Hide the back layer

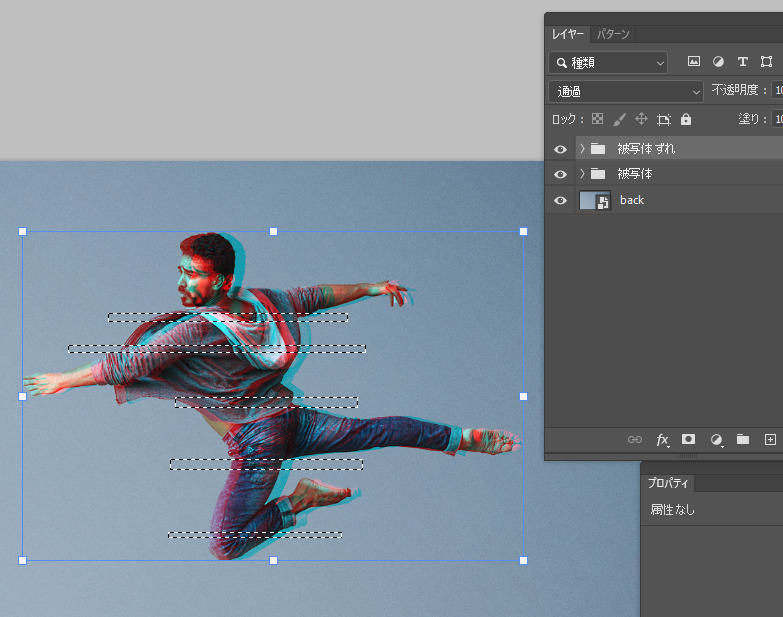tap(560, 200)
